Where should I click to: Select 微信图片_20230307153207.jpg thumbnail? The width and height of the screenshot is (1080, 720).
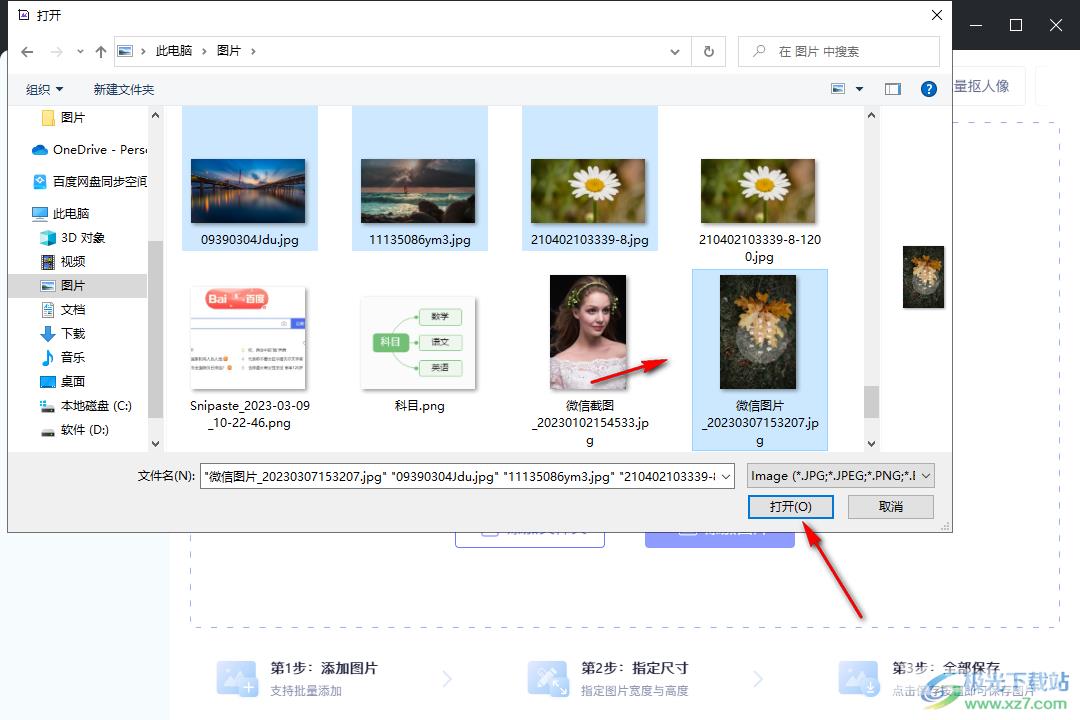758,332
